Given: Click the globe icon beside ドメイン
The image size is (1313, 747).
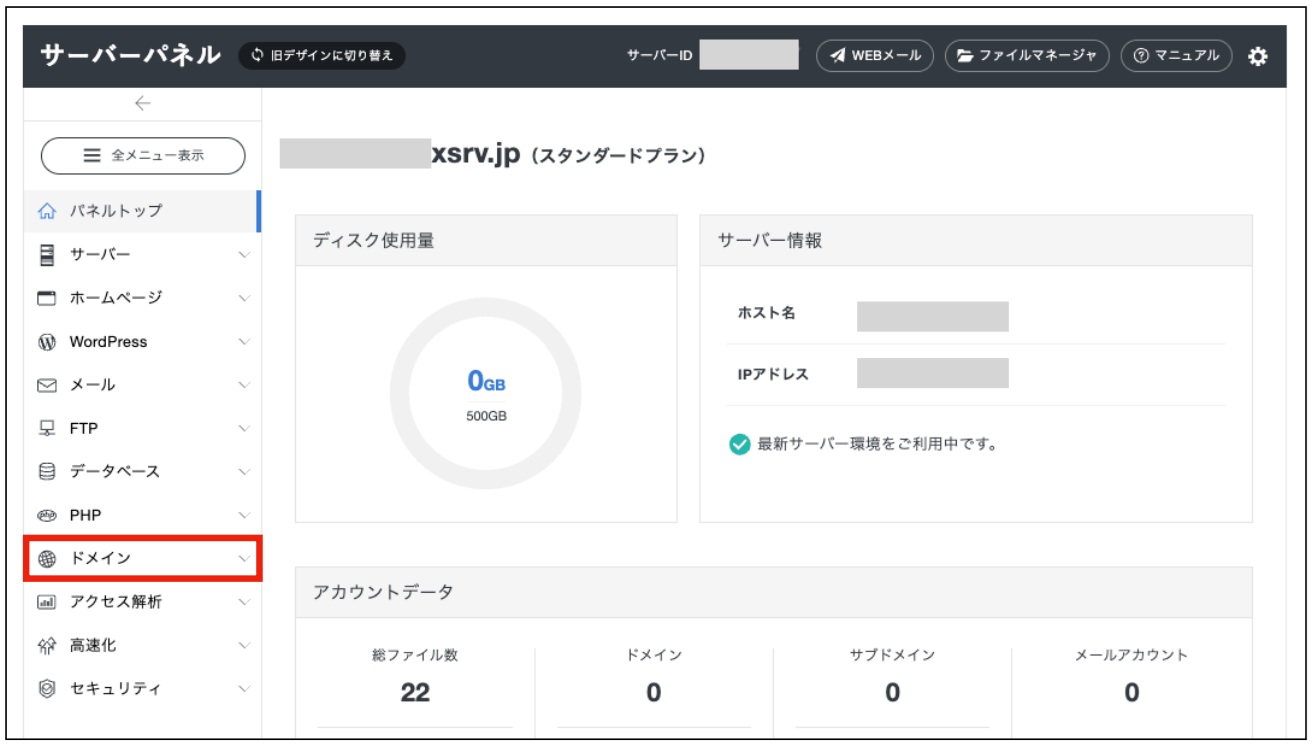Looking at the screenshot, I should click(x=46, y=558).
